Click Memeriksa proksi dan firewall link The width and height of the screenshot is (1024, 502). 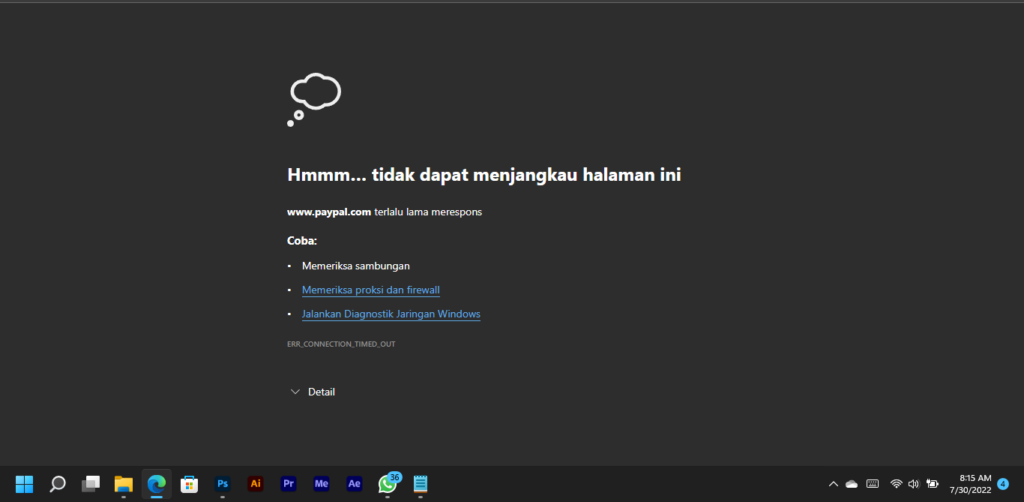point(370,290)
